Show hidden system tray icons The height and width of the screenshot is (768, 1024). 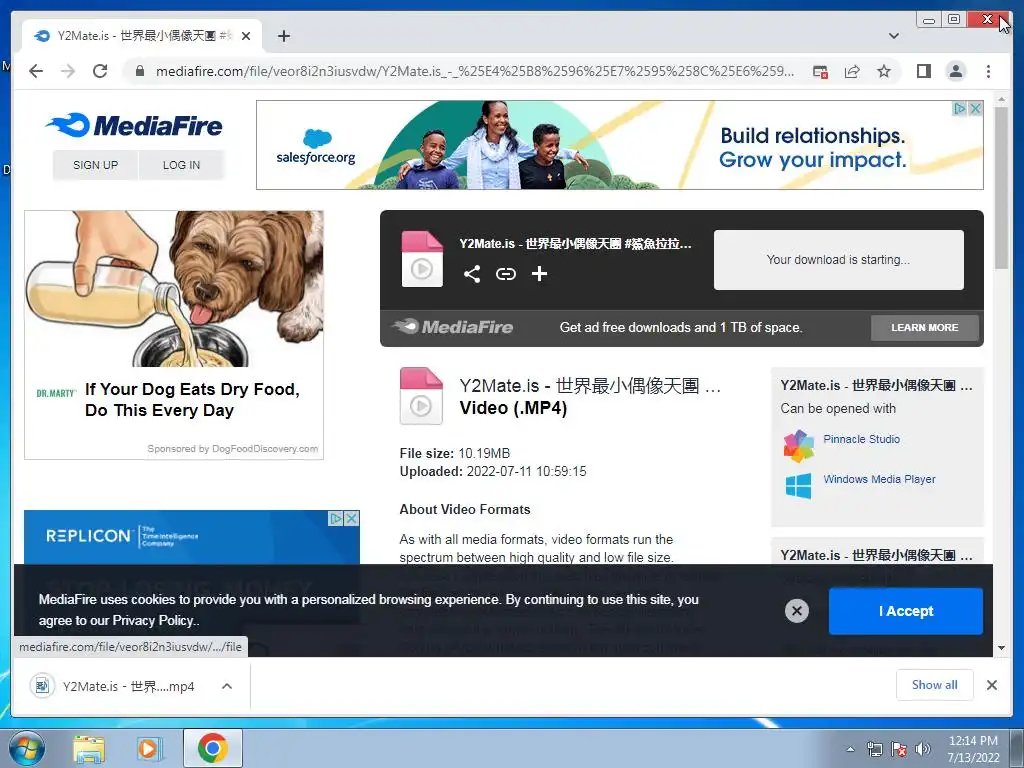[x=850, y=749]
